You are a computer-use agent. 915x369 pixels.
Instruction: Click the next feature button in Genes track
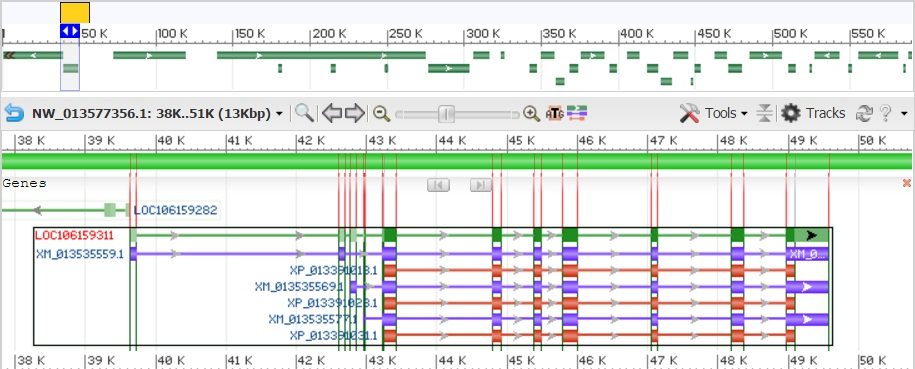481,185
